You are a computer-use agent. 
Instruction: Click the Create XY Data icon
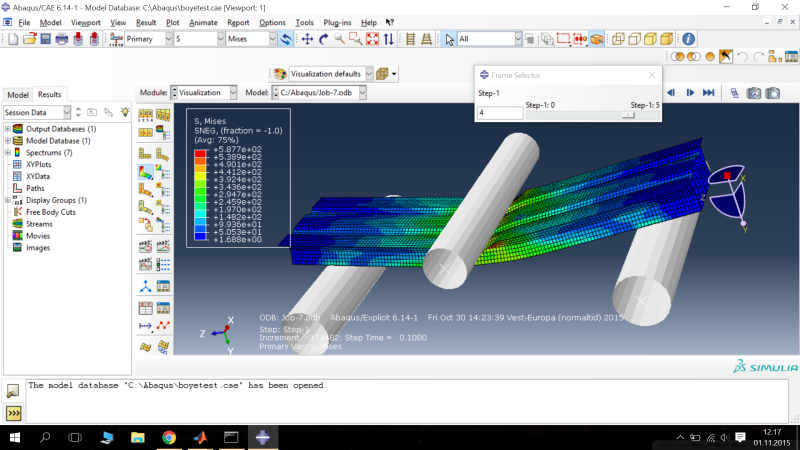[145, 308]
